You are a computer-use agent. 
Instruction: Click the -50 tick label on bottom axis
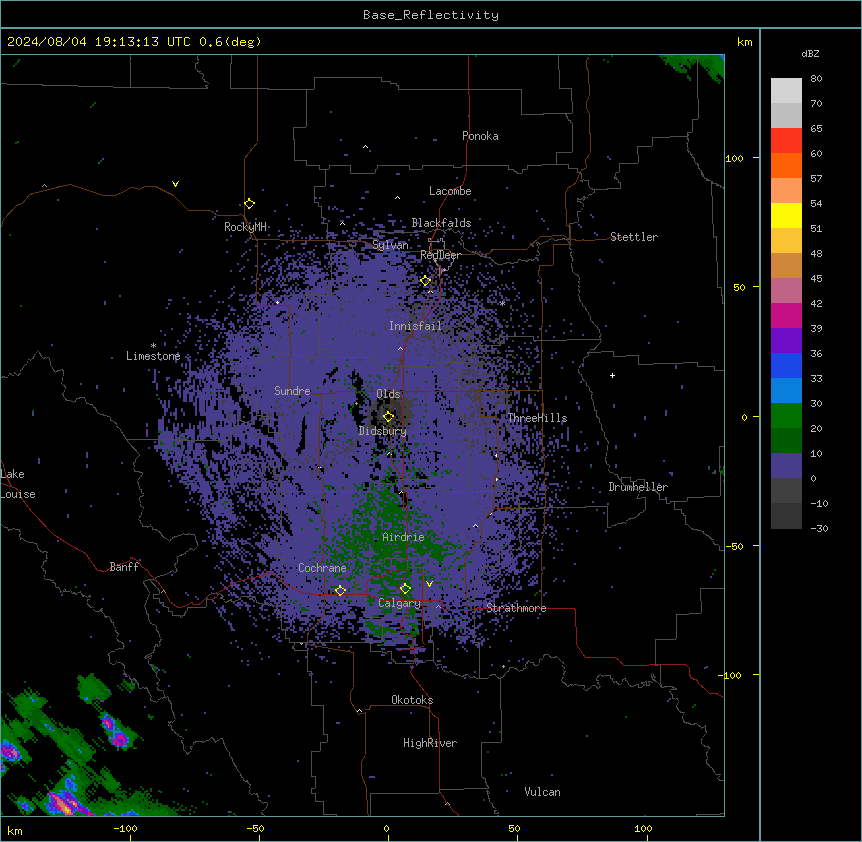tap(255, 828)
